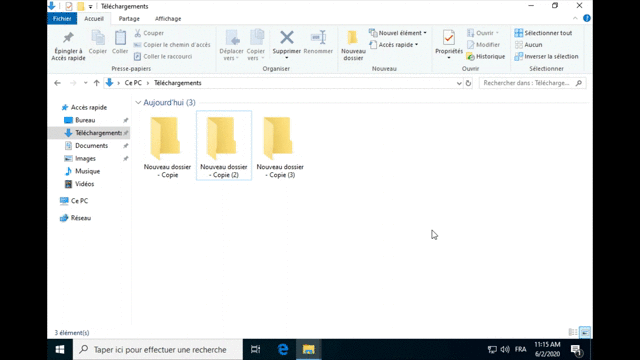Collapse the Aujourd'hui group
This screenshot has width=640, height=360.
(x=138, y=102)
